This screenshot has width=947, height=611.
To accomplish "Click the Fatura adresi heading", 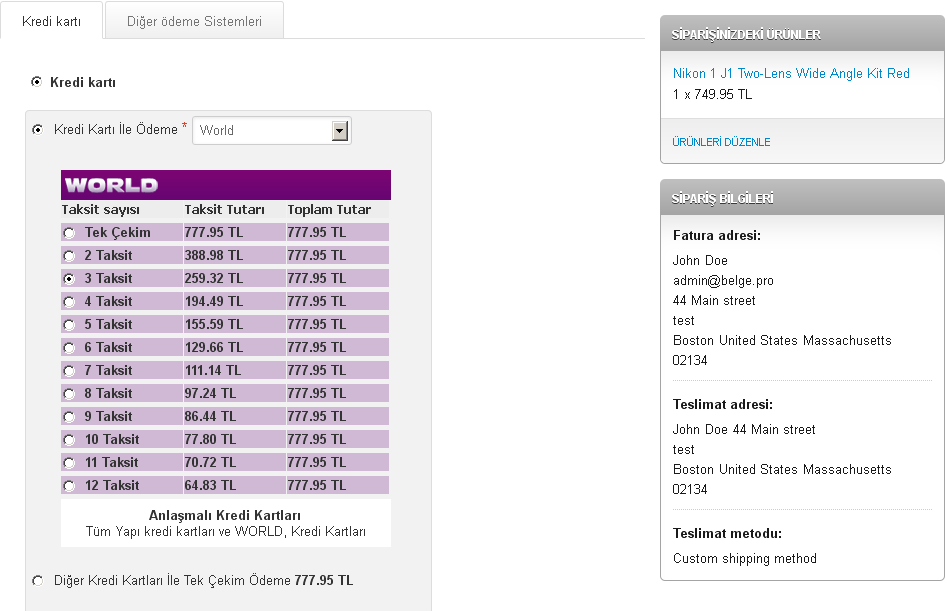I will [x=717, y=235].
